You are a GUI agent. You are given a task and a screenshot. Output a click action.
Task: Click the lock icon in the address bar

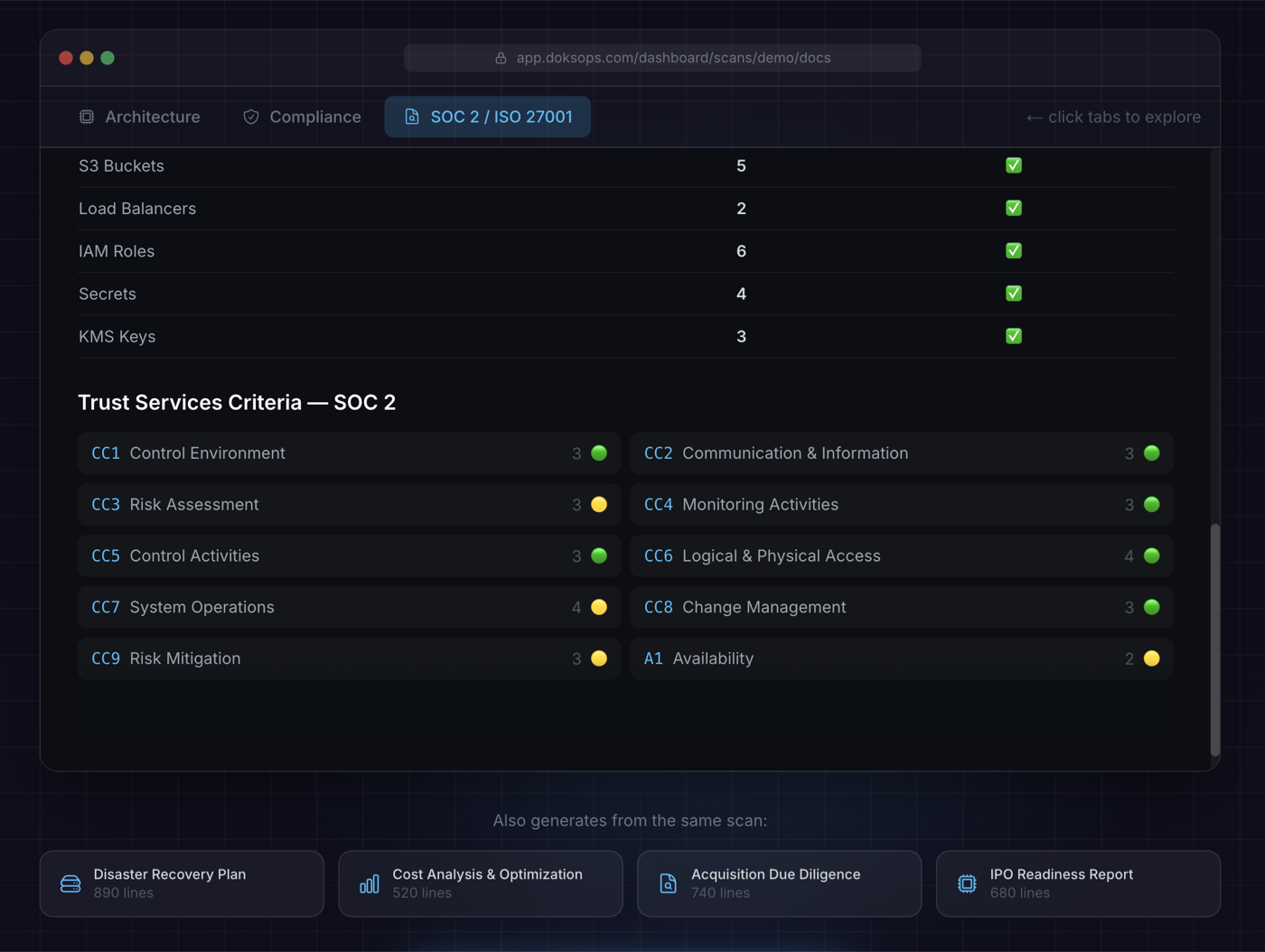pyautogui.click(x=501, y=57)
